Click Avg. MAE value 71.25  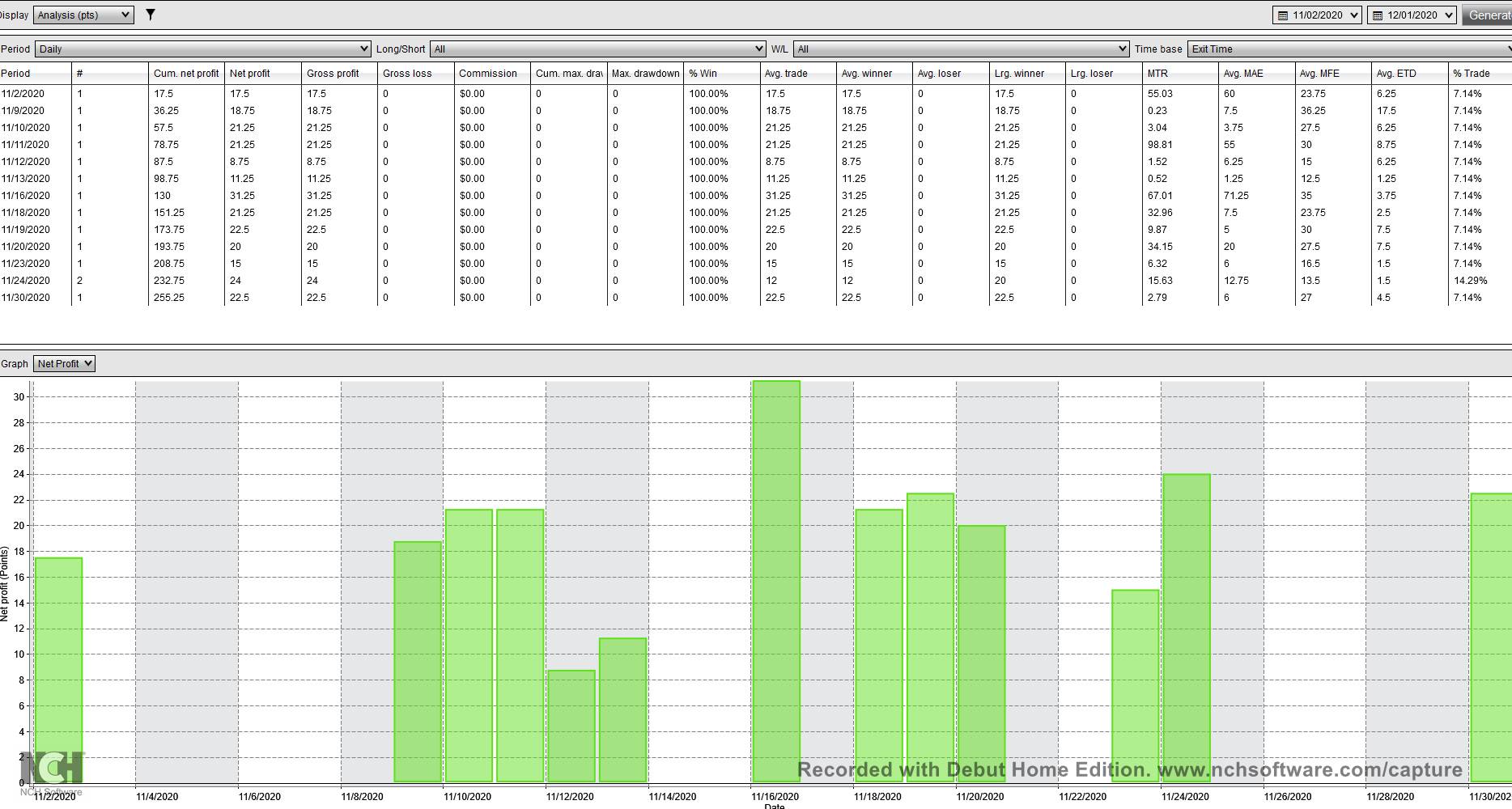point(1236,196)
